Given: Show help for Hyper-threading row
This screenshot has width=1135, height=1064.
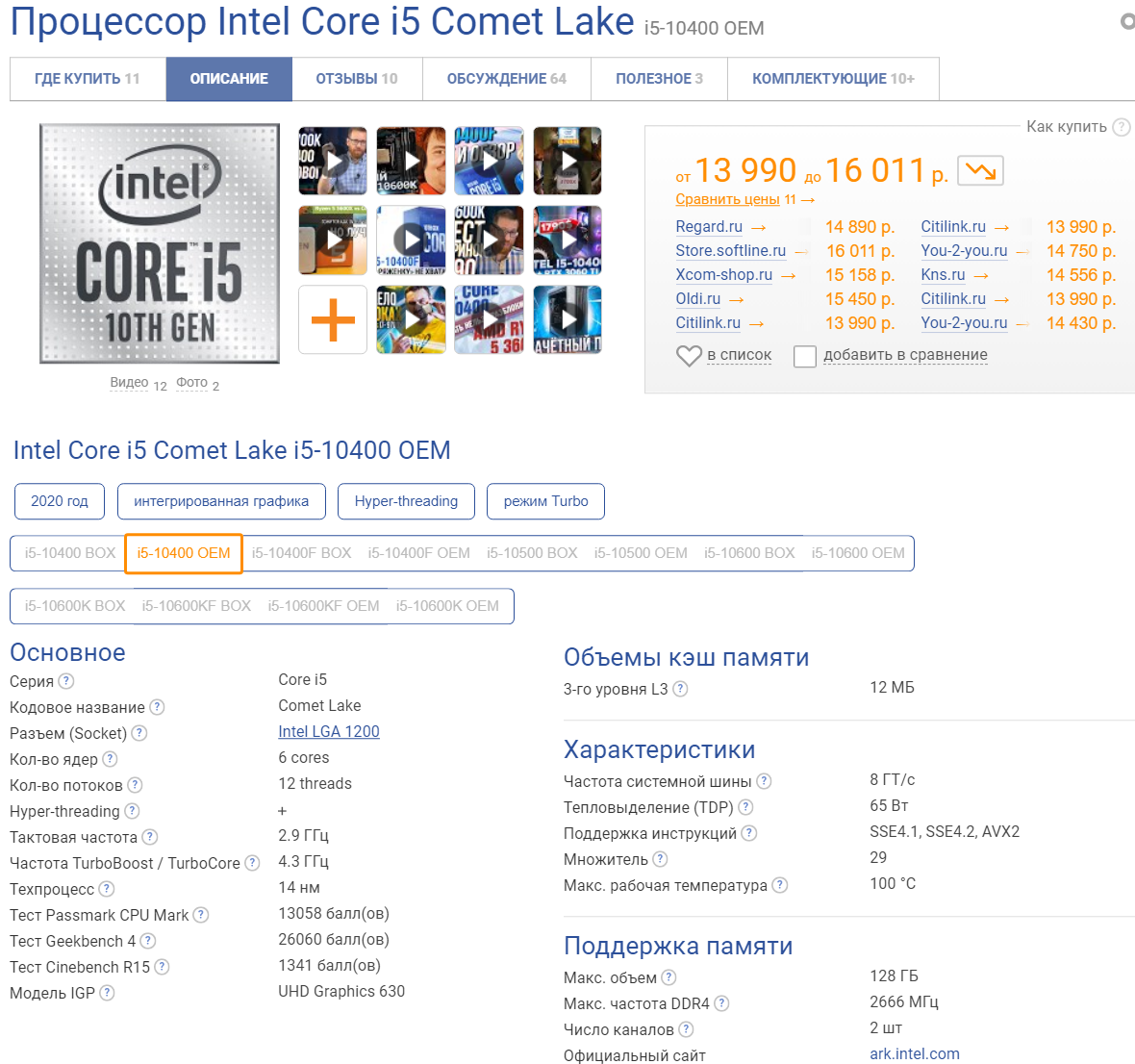Looking at the screenshot, I should (132, 811).
